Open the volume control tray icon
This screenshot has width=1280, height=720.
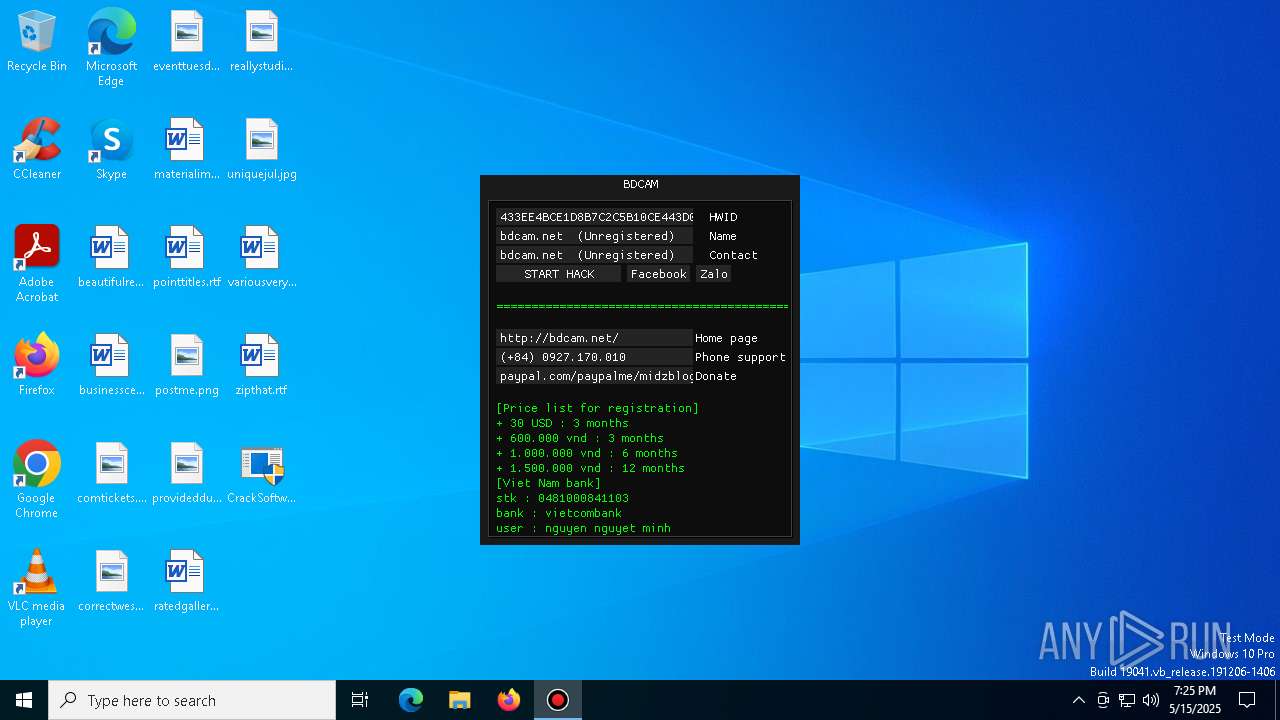coord(1151,700)
